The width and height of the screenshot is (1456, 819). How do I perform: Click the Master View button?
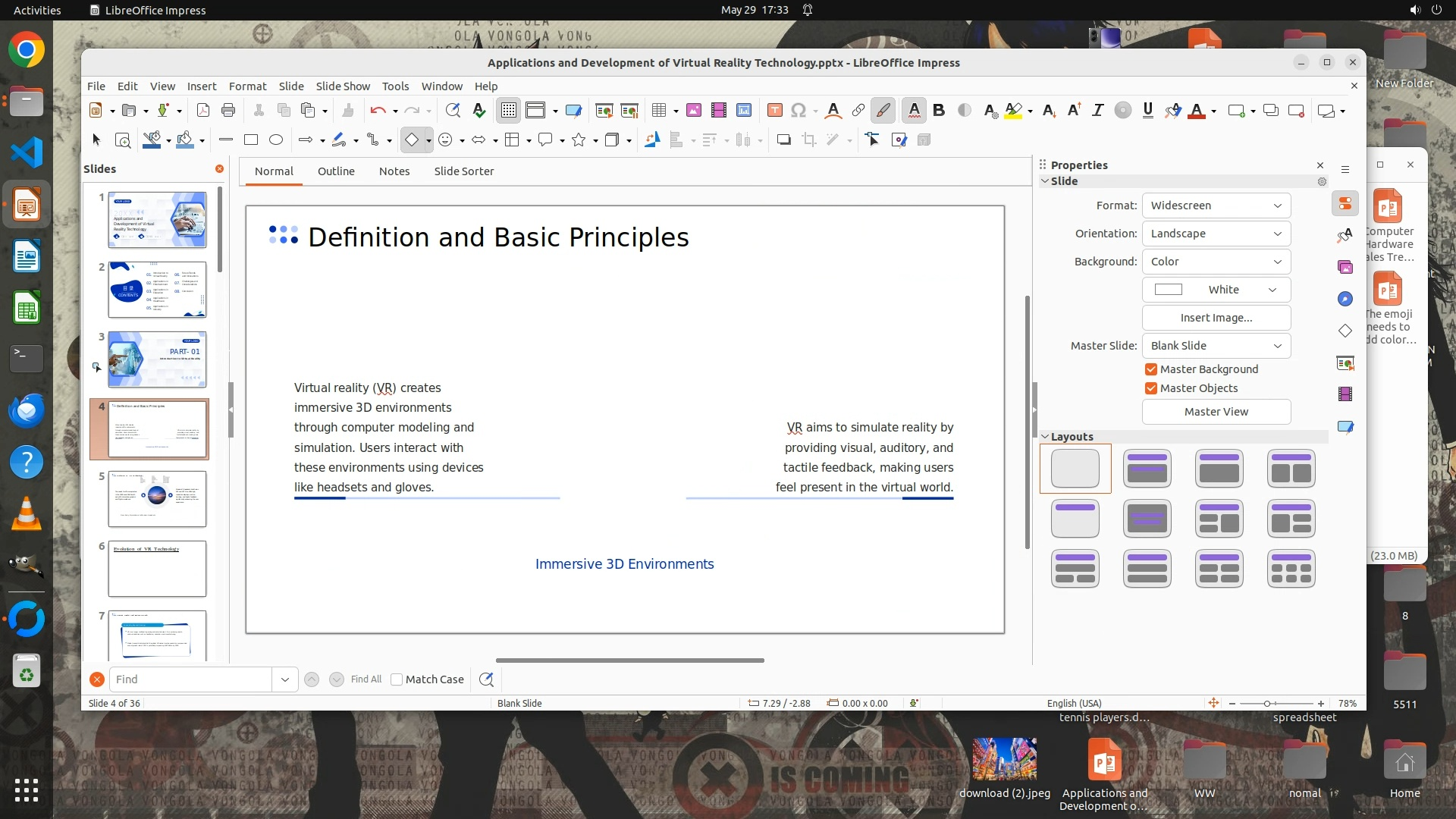click(x=1216, y=412)
